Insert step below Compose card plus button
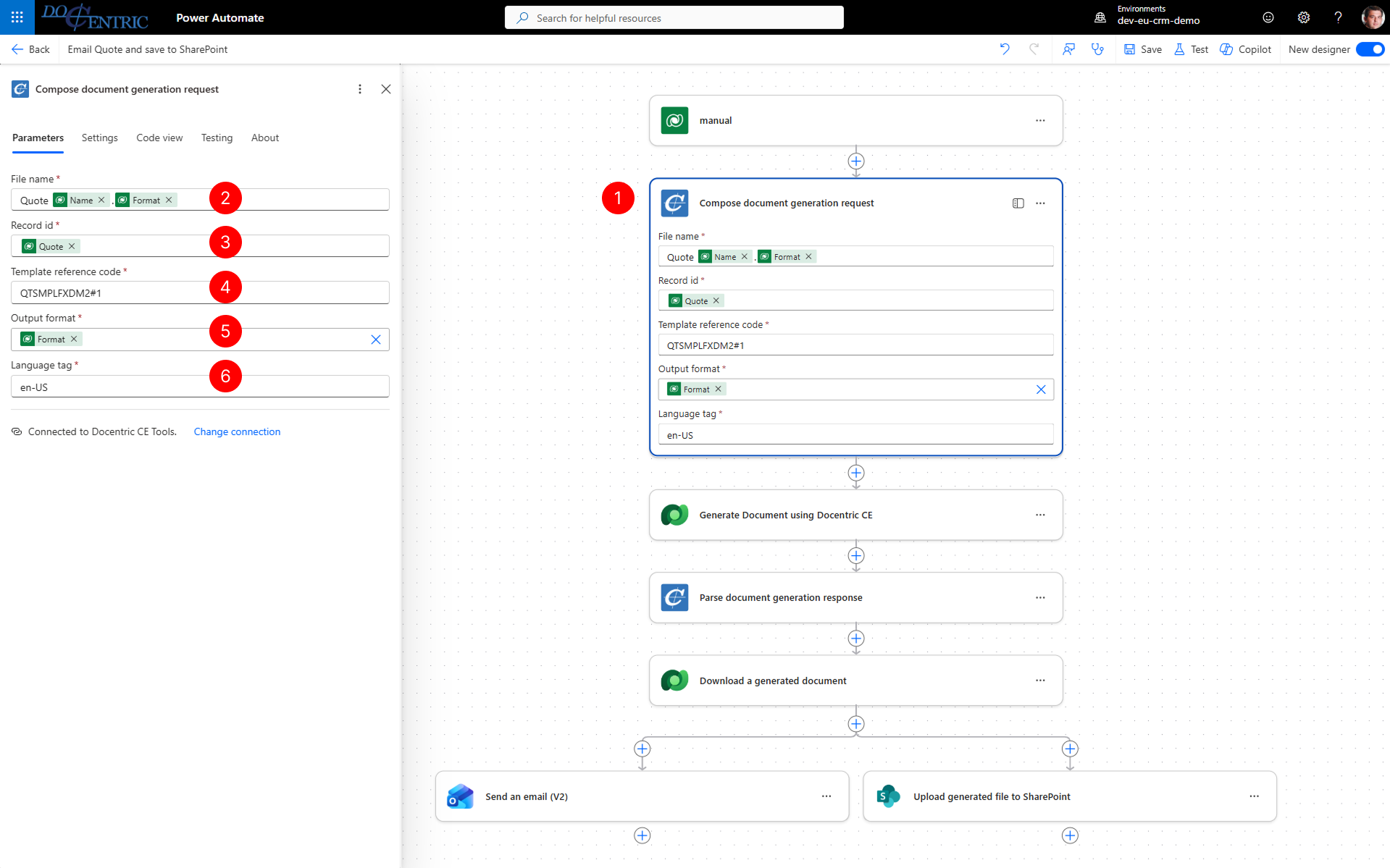Image resolution: width=1390 pixels, height=868 pixels. [x=856, y=473]
